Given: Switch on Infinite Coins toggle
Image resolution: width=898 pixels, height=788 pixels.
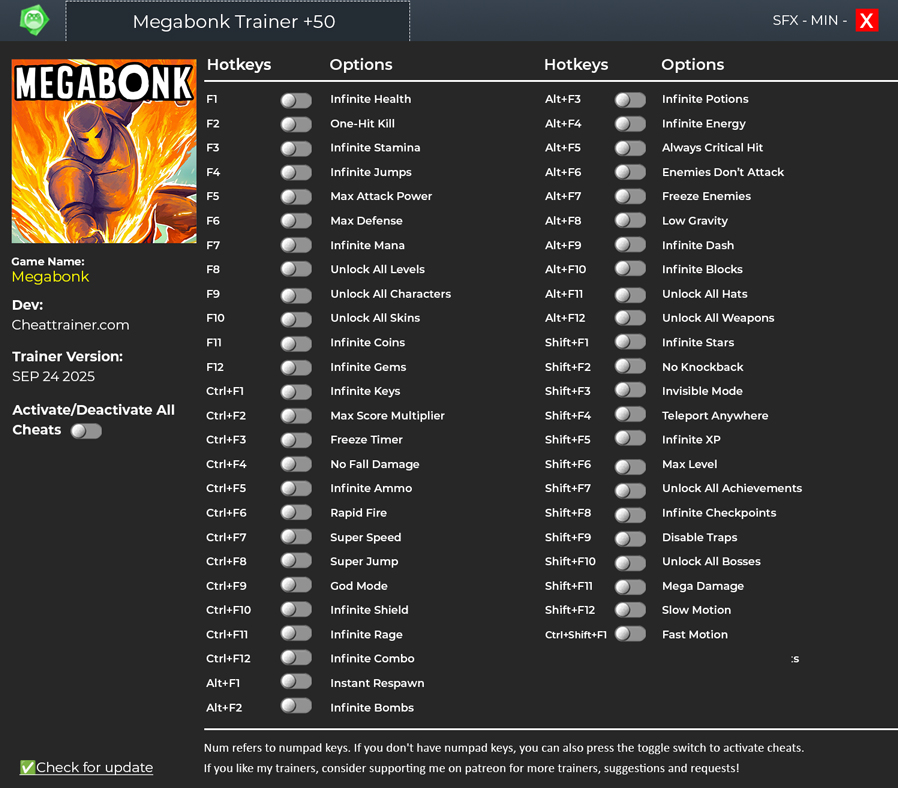Looking at the screenshot, I should point(296,343).
